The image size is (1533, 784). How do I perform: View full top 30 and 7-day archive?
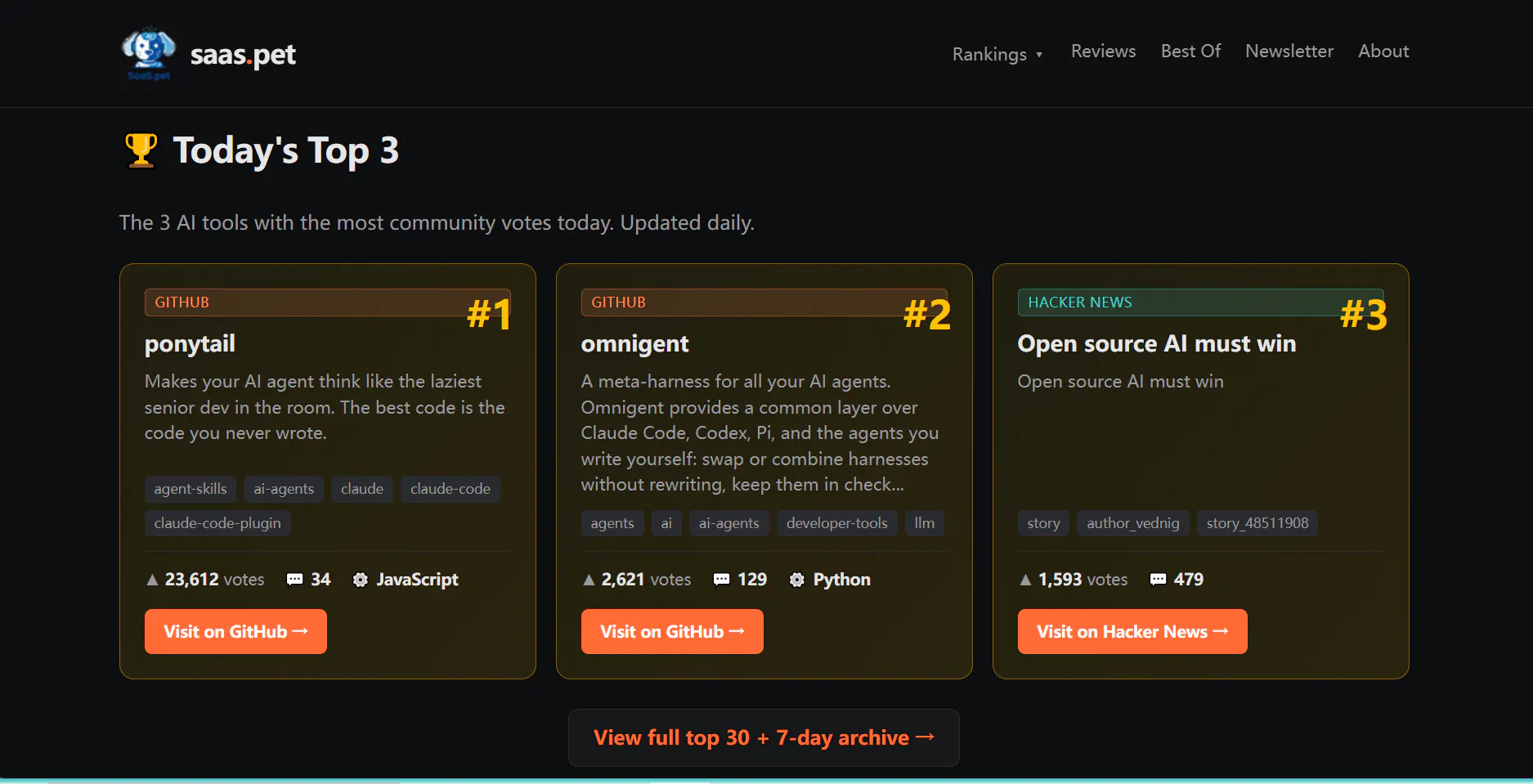pyautogui.click(x=764, y=737)
